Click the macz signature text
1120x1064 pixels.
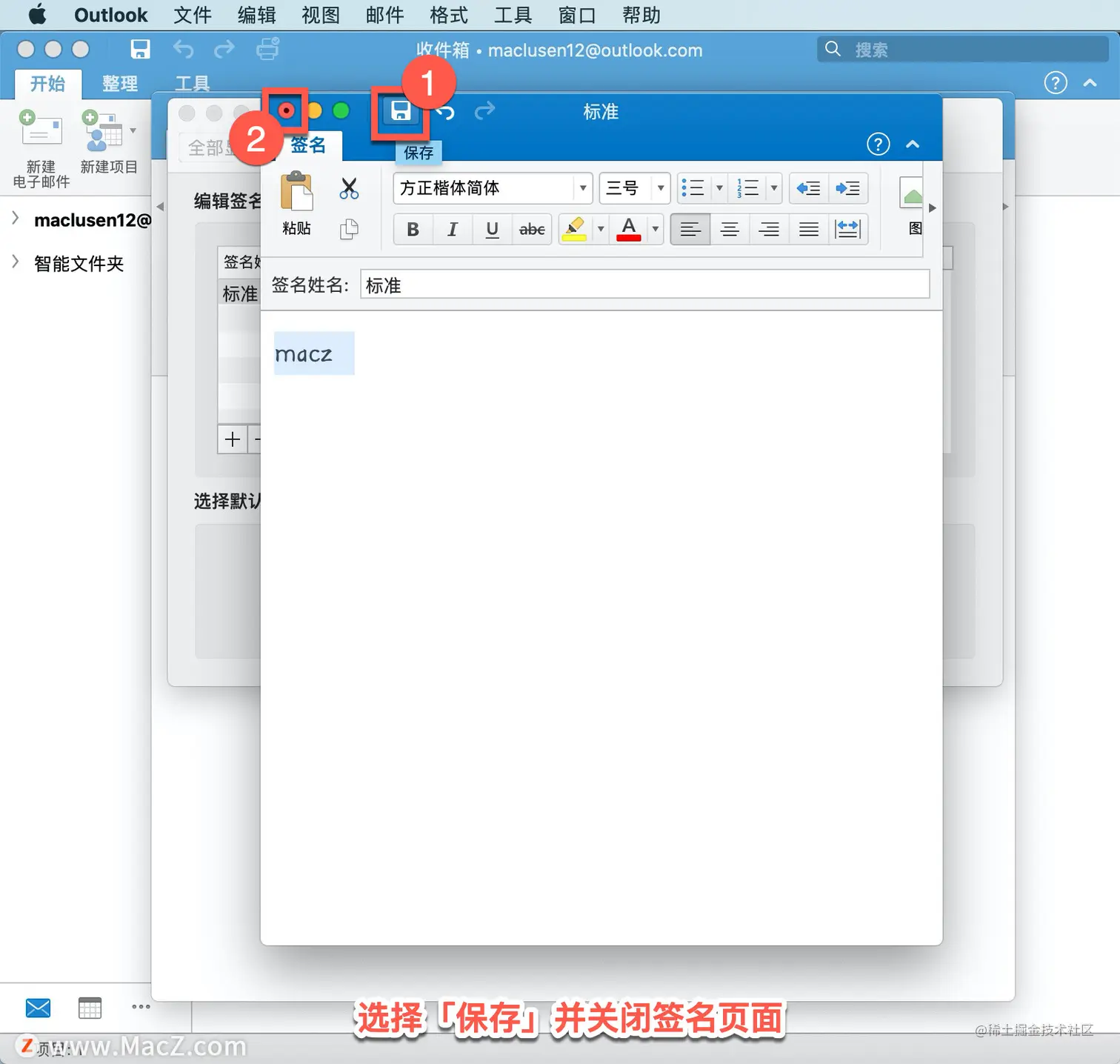point(304,354)
